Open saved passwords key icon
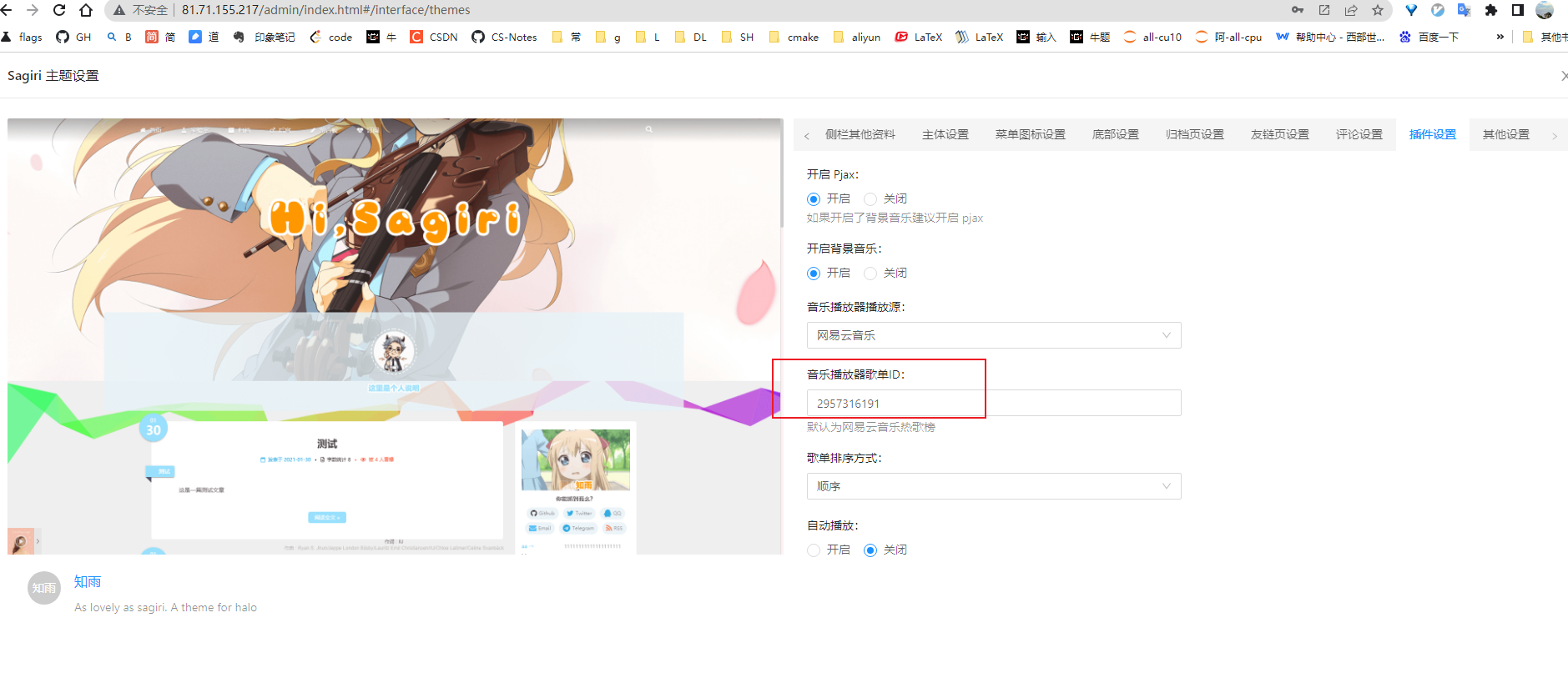1568x688 pixels. (1298, 10)
